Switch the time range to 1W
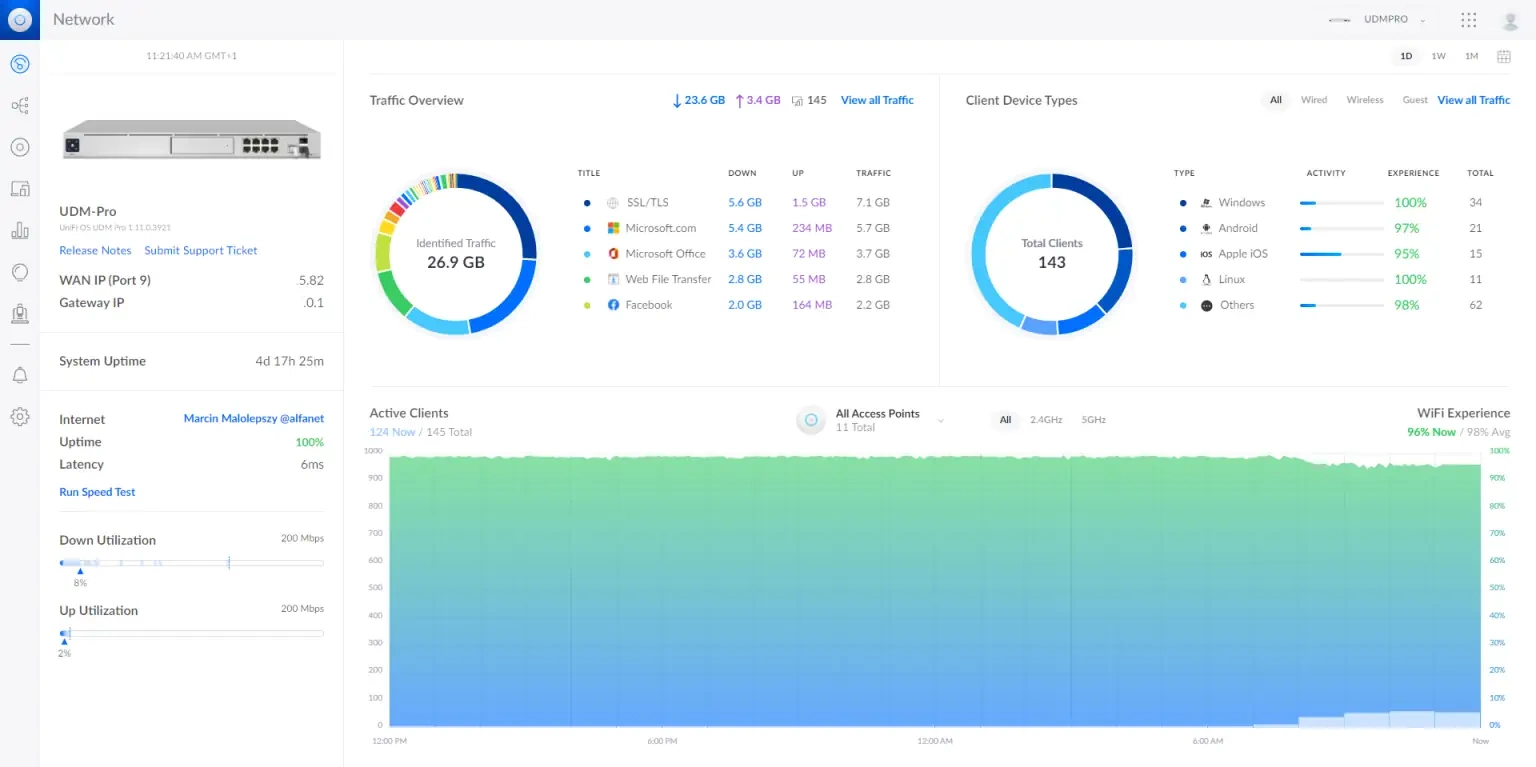Image resolution: width=1536 pixels, height=767 pixels. (x=1438, y=56)
